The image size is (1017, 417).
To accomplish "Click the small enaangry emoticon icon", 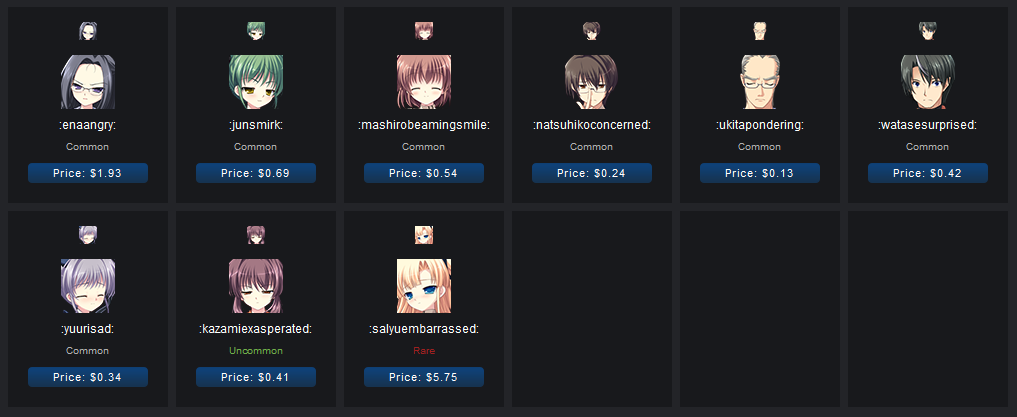I will 88,31.
